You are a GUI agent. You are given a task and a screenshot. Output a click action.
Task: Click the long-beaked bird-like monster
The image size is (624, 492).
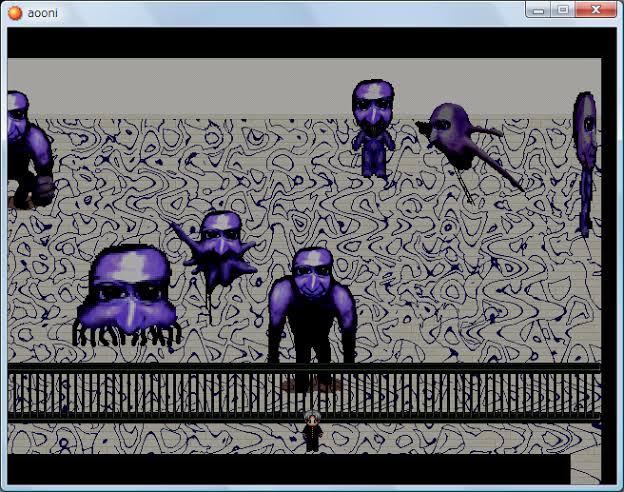(x=462, y=138)
